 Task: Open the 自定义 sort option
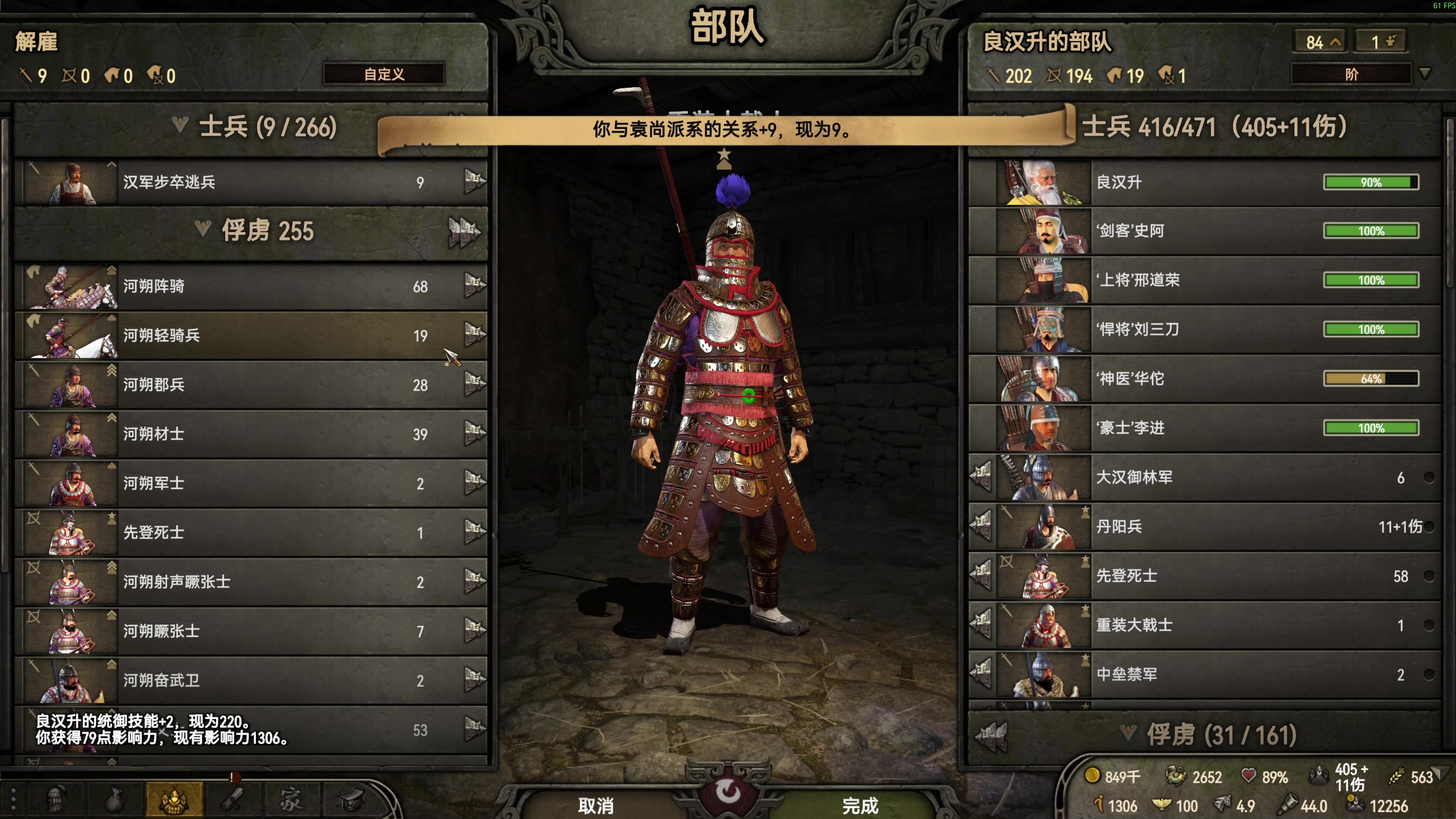[x=384, y=75]
